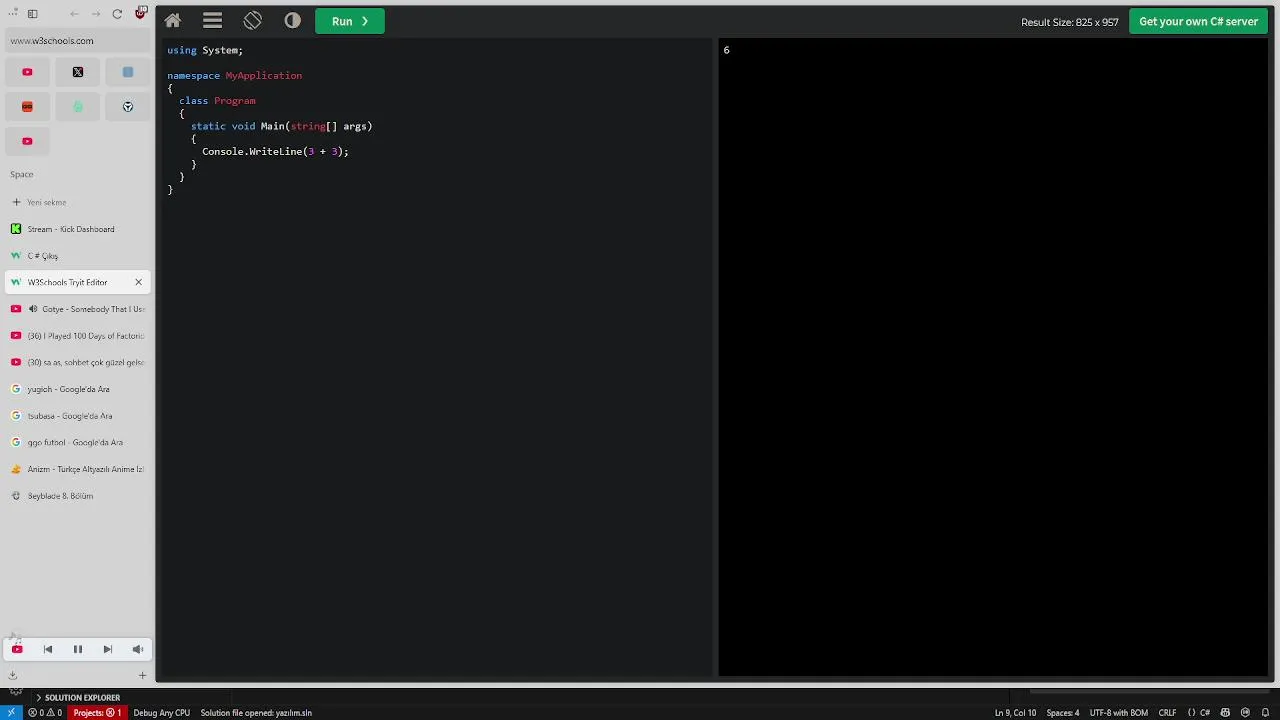Viewport: 1280px width, 720px height.
Task: Click Projects error indicator in status bar
Action: tap(97, 713)
